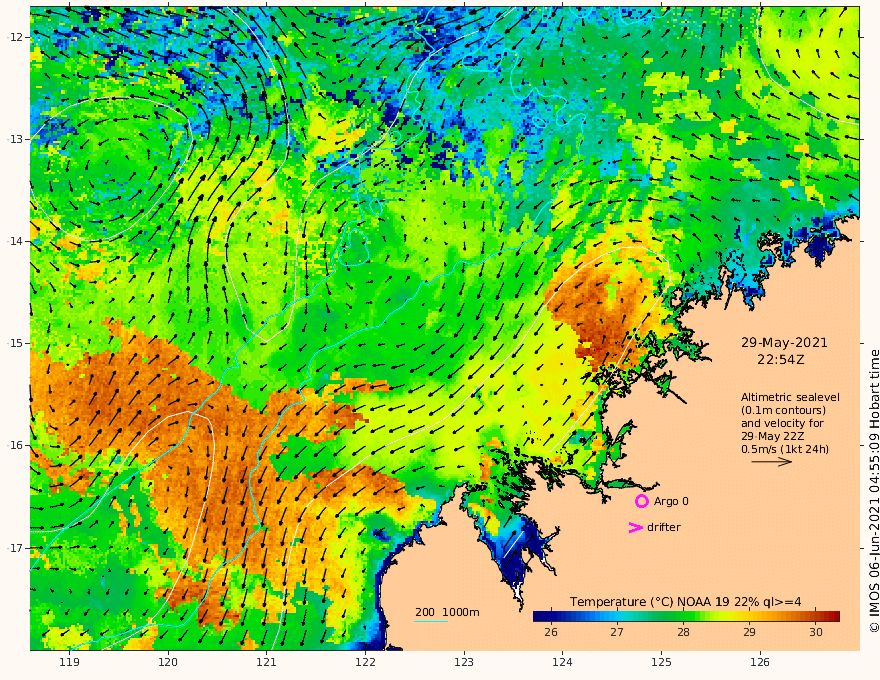Image resolution: width=880 pixels, height=680 pixels.
Task: Click the date label 29-May-2021
Action: 784,342
